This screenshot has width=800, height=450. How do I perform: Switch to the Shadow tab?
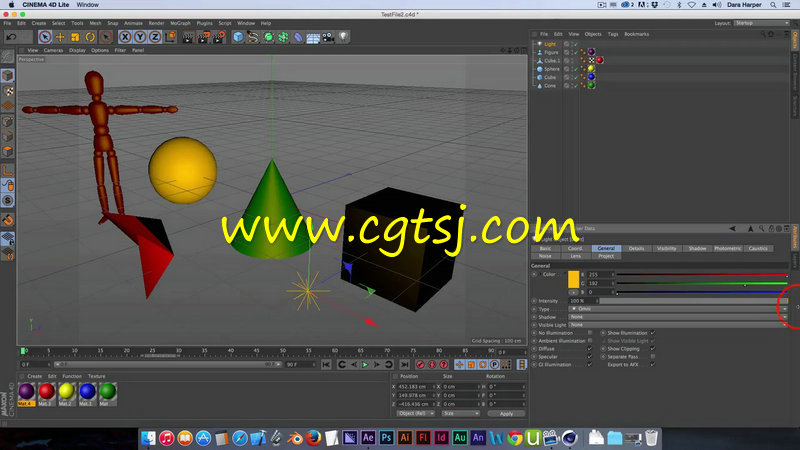(697, 248)
